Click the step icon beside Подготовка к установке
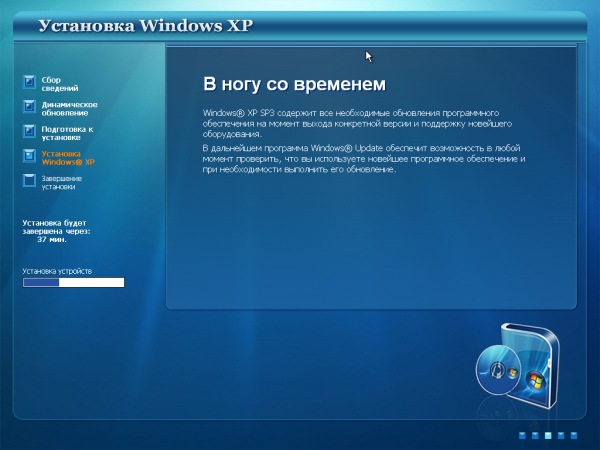 click(x=28, y=132)
